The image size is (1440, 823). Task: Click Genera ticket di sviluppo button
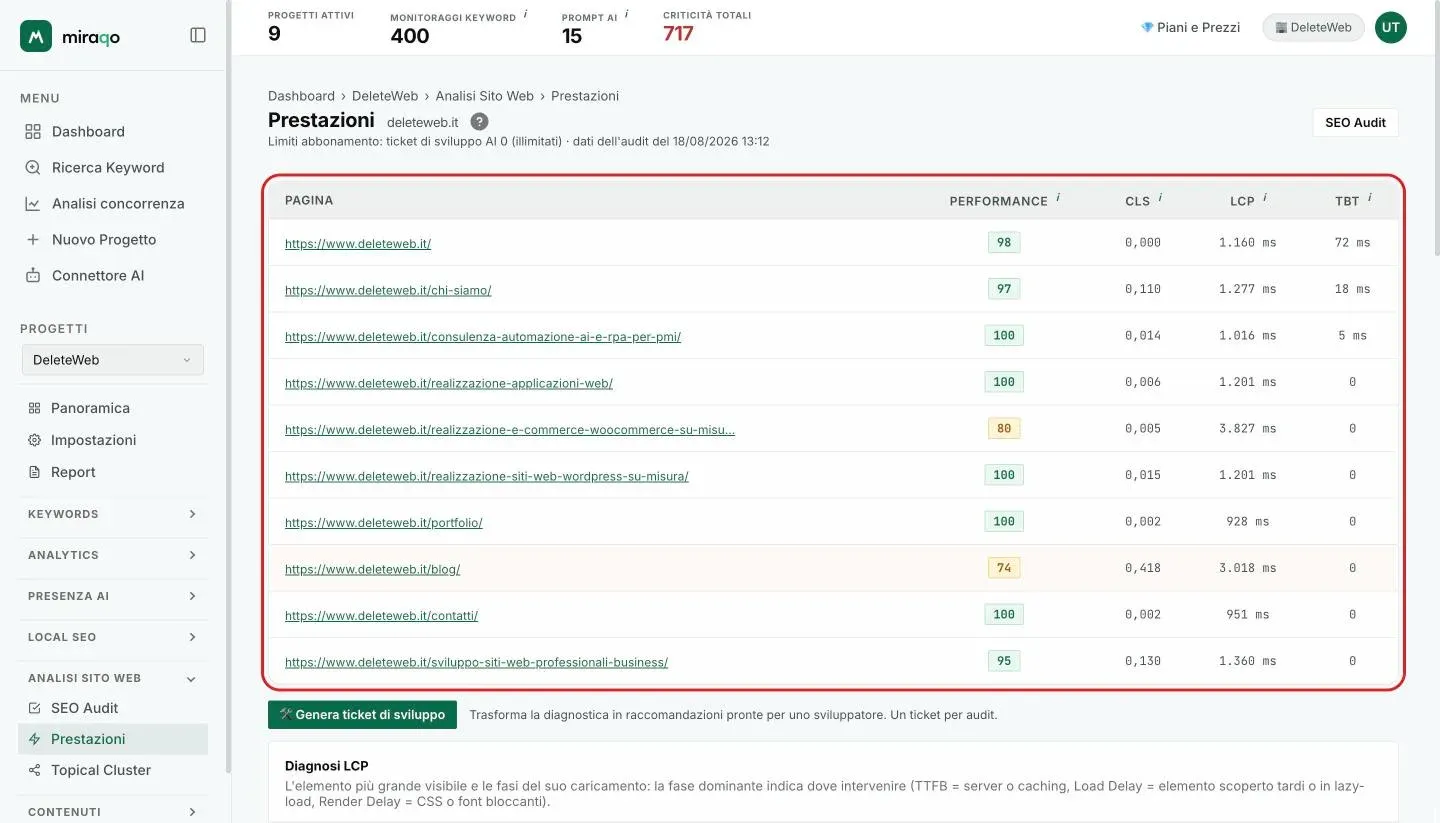(362, 715)
